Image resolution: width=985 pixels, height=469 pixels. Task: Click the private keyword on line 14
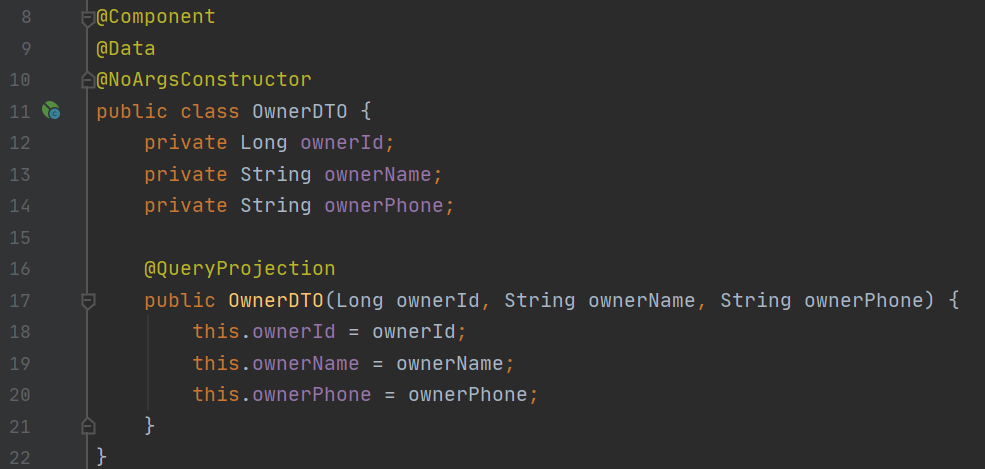pos(186,206)
